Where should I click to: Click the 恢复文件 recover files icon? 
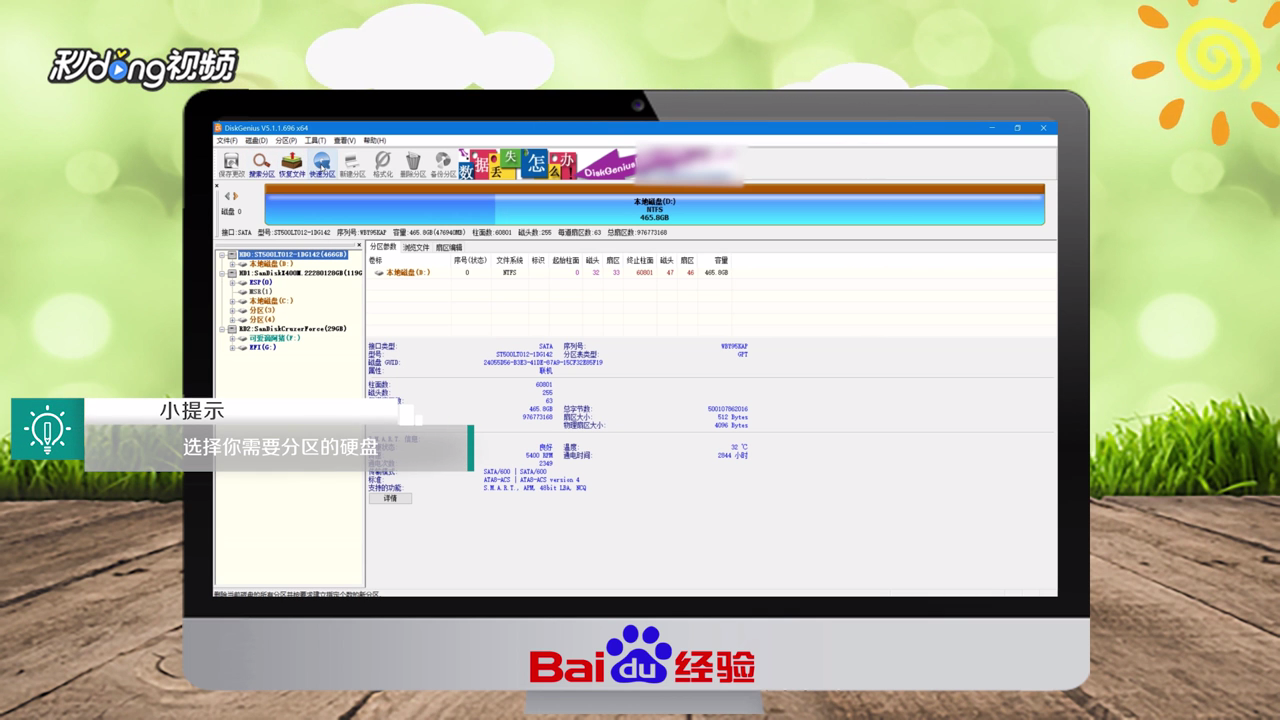pos(292,165)
